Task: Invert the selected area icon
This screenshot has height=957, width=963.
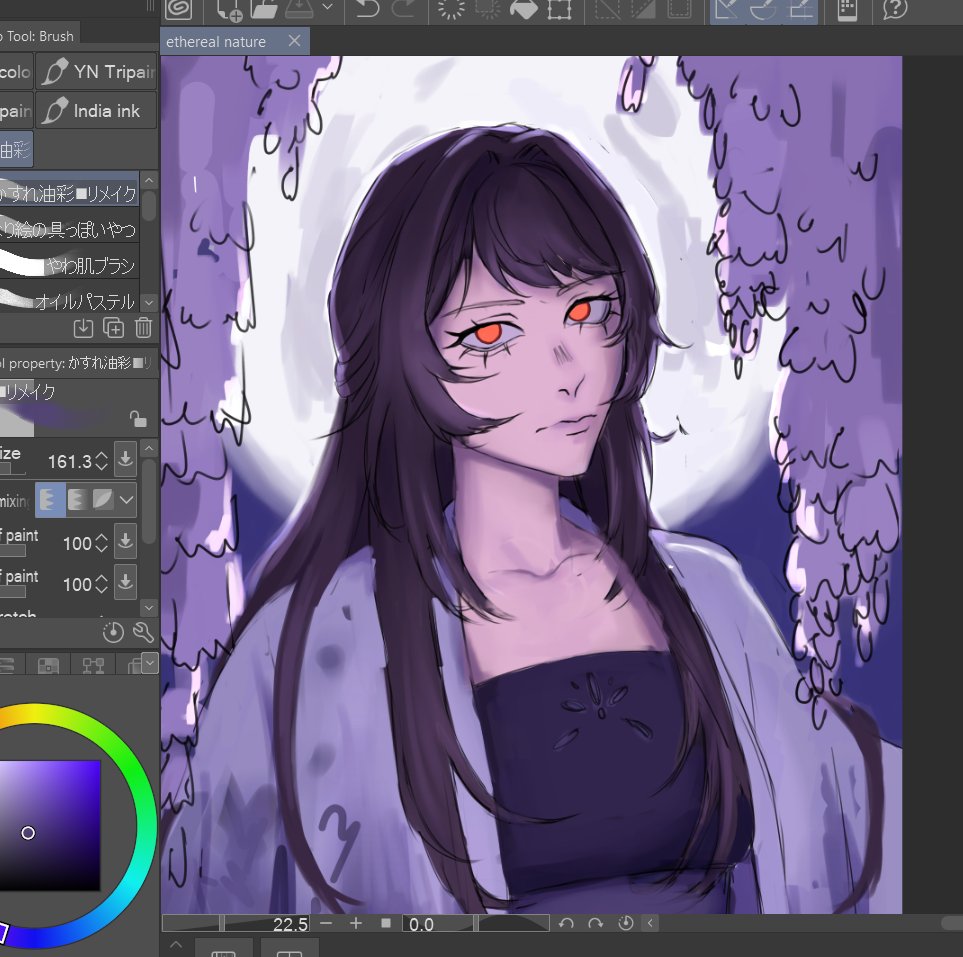Action: tap(643, 9)
